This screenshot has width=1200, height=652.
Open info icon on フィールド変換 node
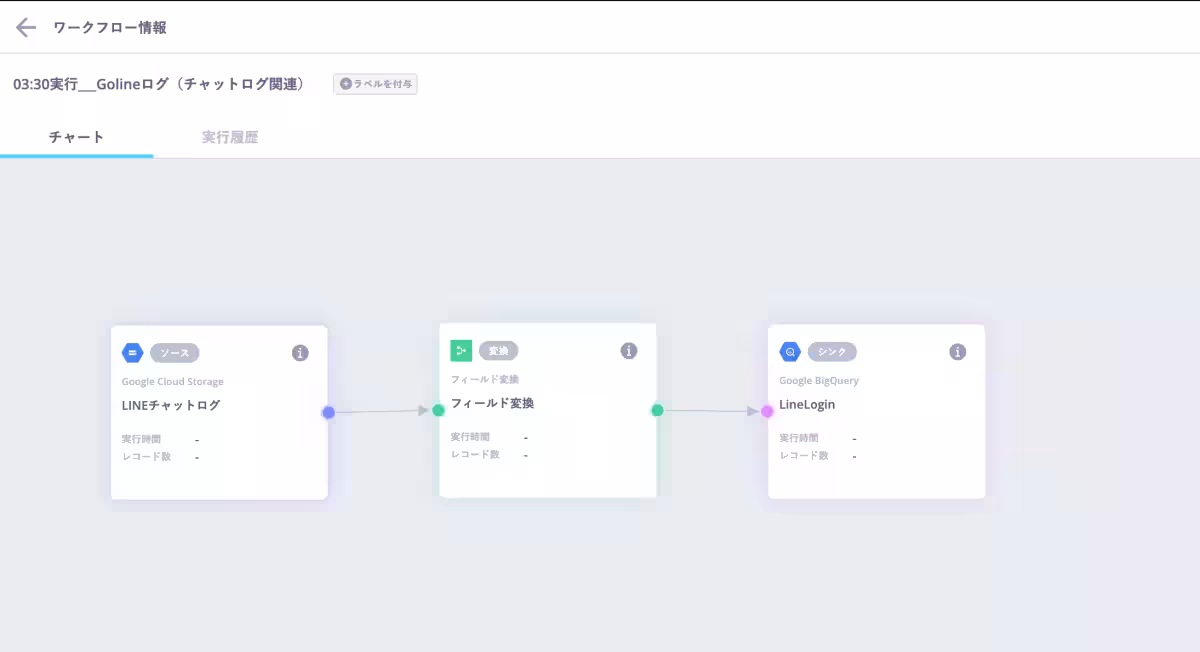(x=629, y=351)
